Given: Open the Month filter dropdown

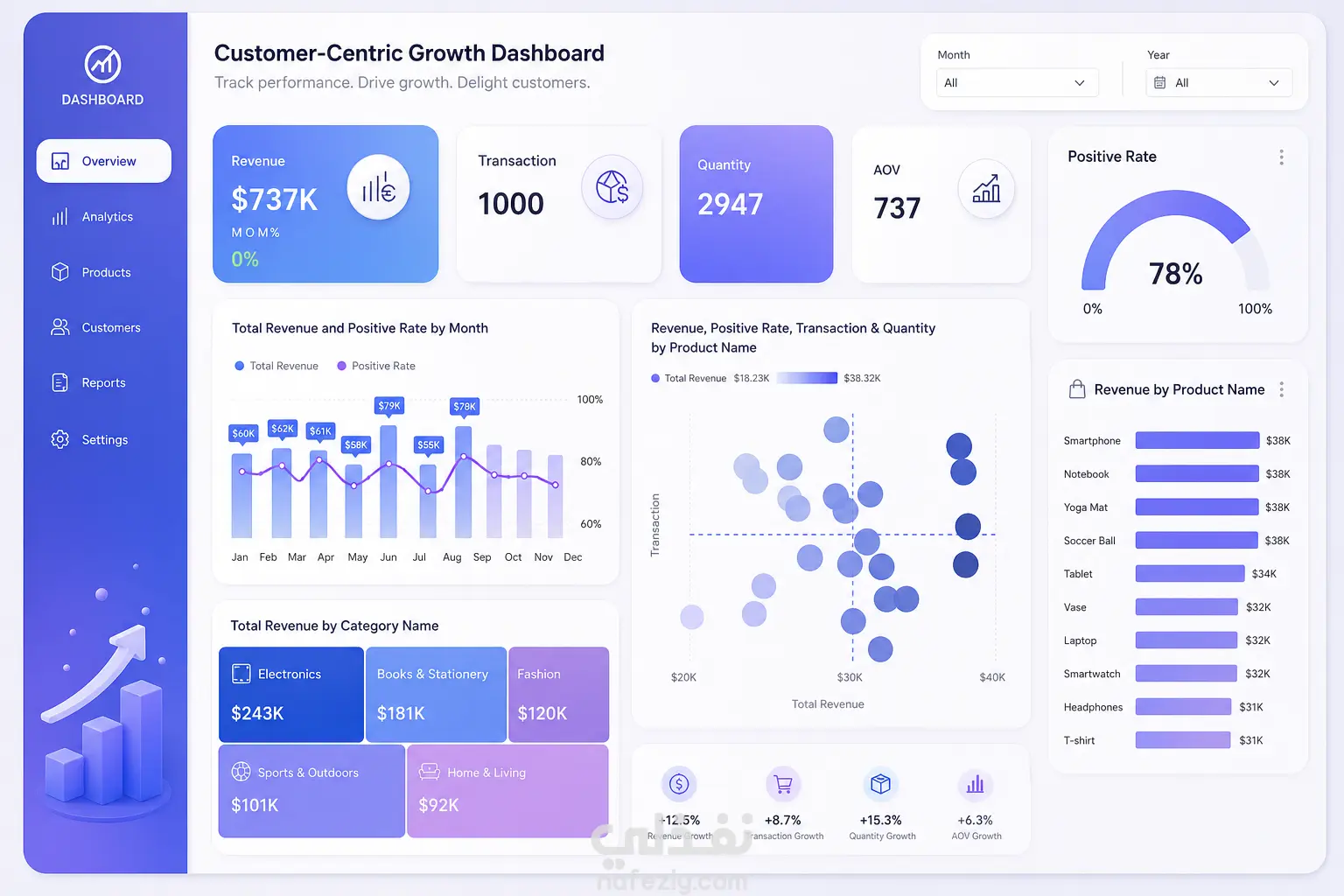Looking at the screenshot, I should point(1017,82).
